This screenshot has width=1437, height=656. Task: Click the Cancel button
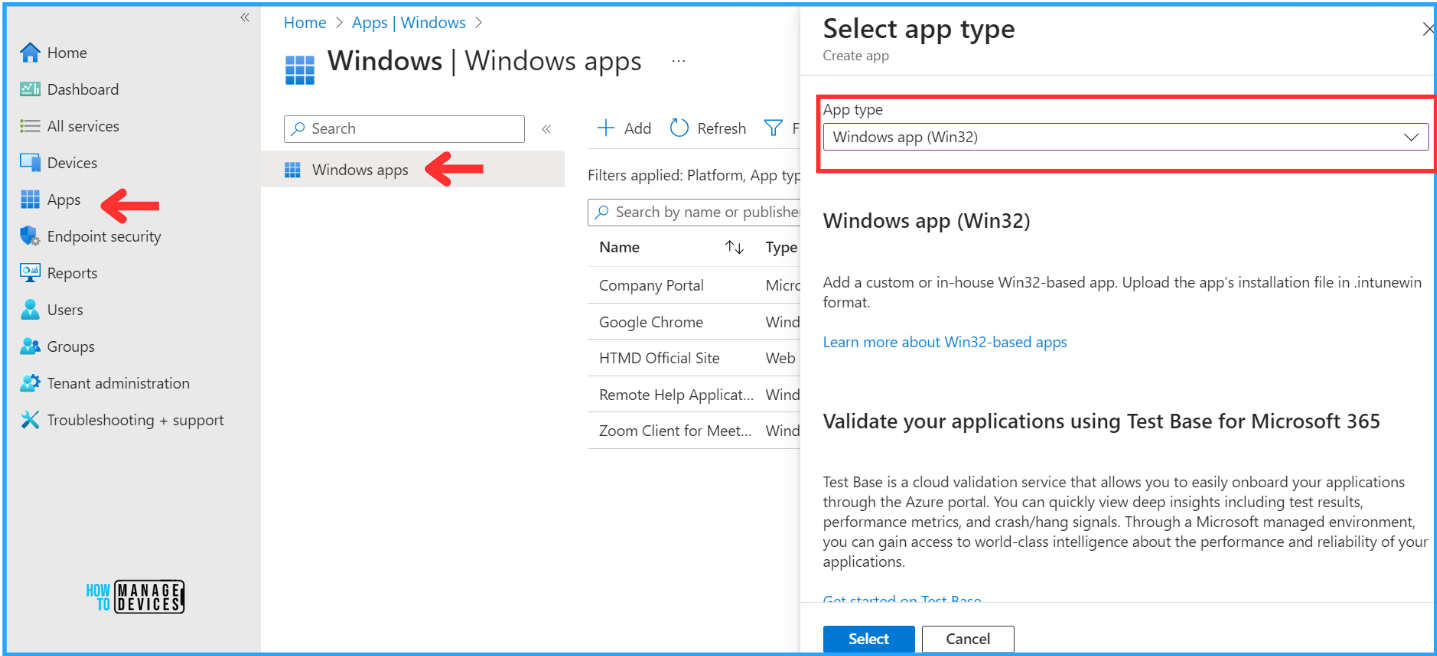(x=968, y=639)
